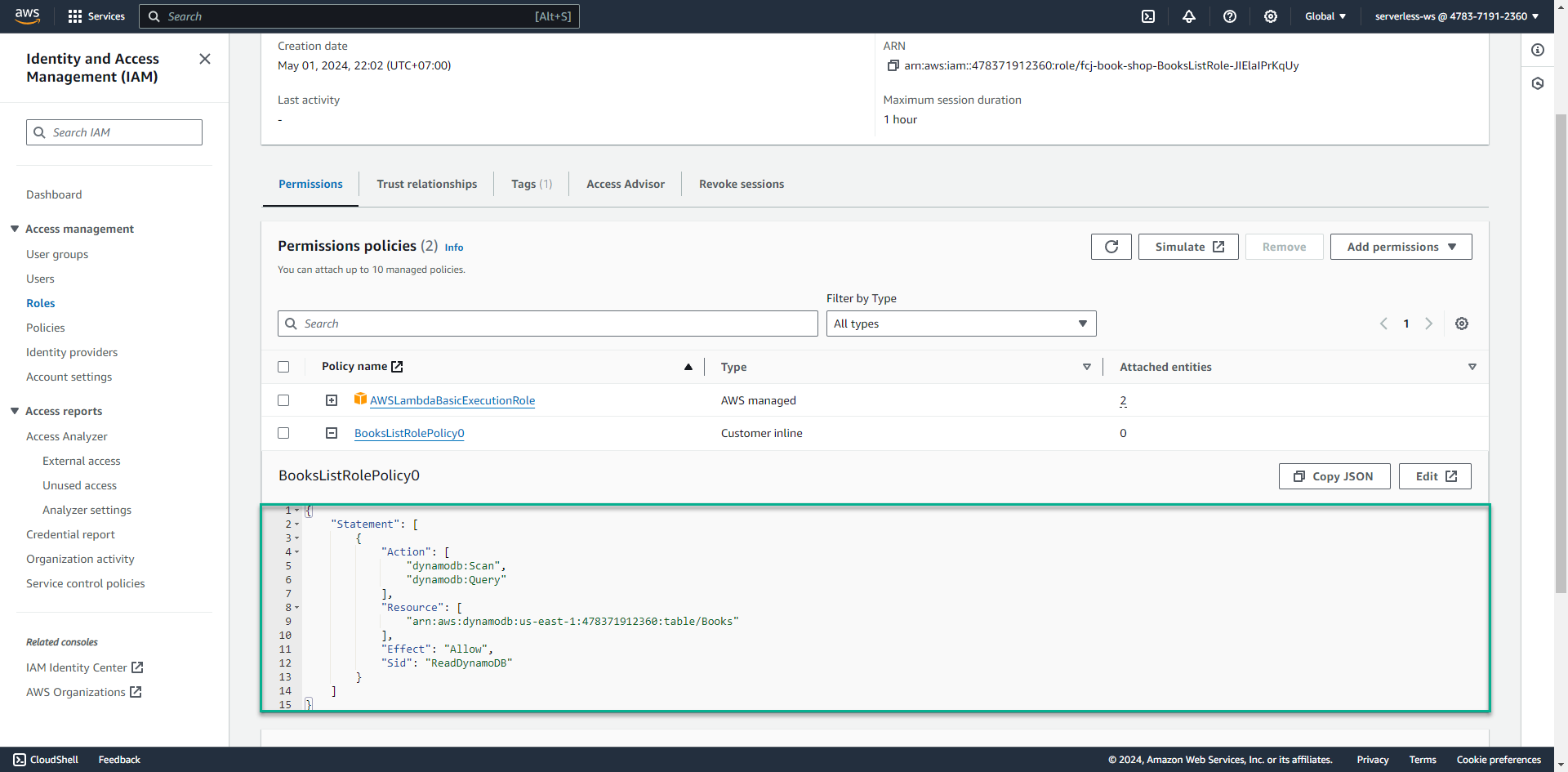
Task: Switch to the Trust relationships tab
Action: [x=427, y=184]
